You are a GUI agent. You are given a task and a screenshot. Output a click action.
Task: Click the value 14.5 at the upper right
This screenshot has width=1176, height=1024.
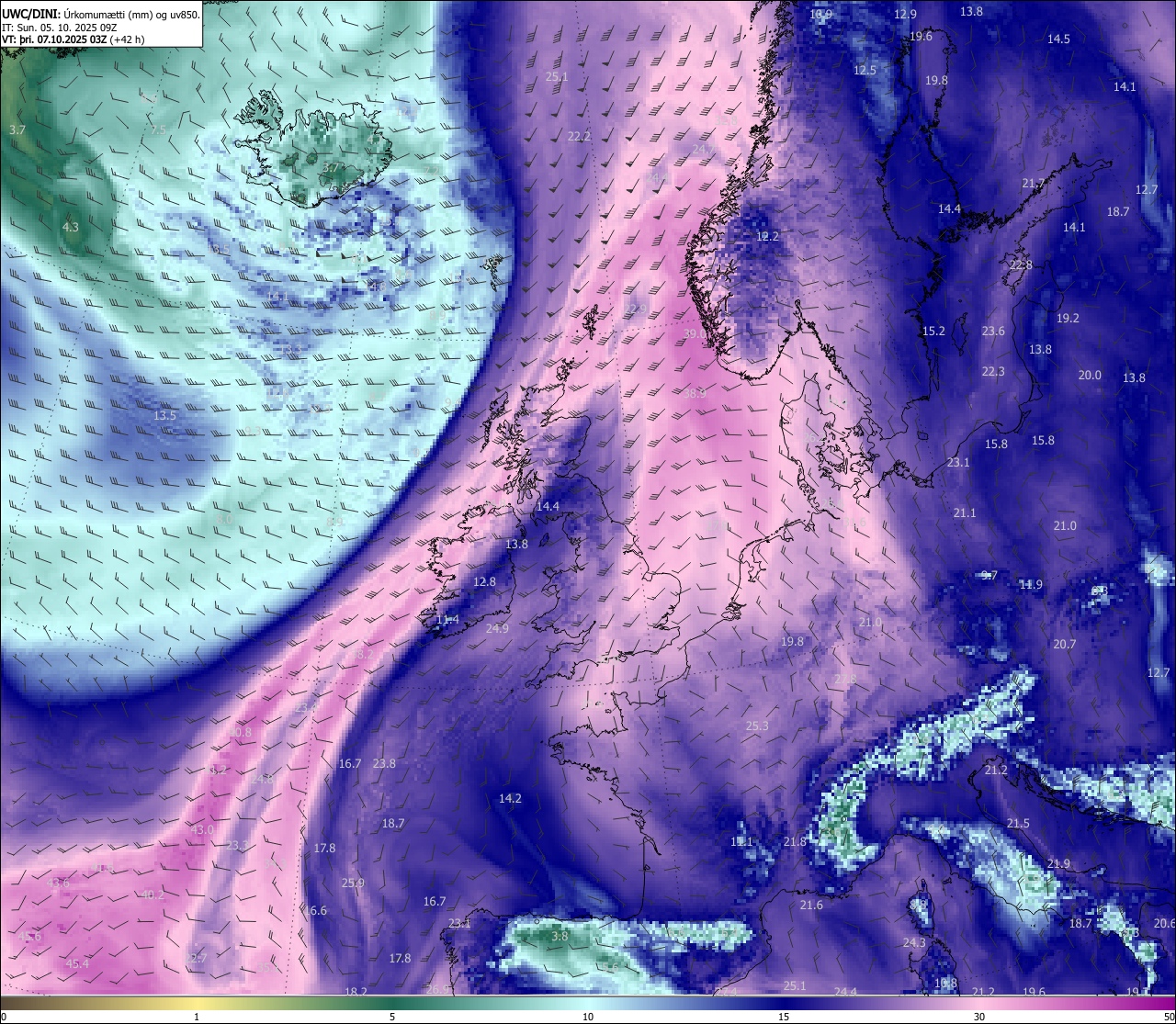coord(1058,39)
